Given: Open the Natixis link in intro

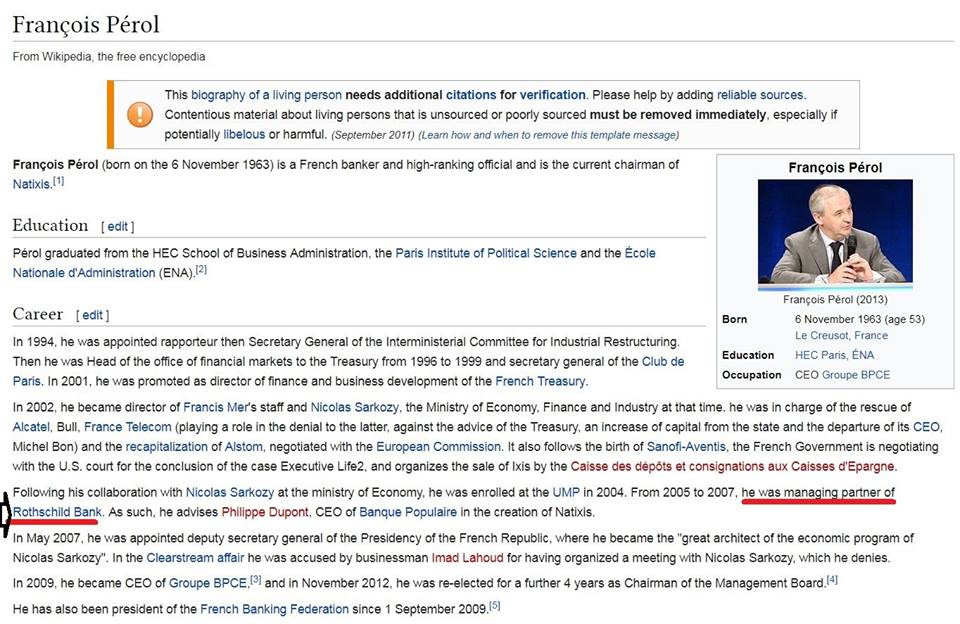Looking at the screenshot, I should point(32,184).
